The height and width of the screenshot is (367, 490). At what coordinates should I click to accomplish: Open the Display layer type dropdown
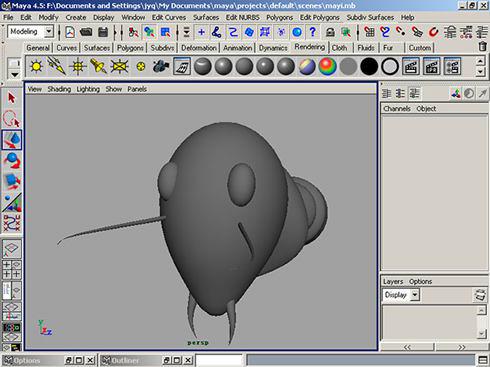[x=415, y=295]
